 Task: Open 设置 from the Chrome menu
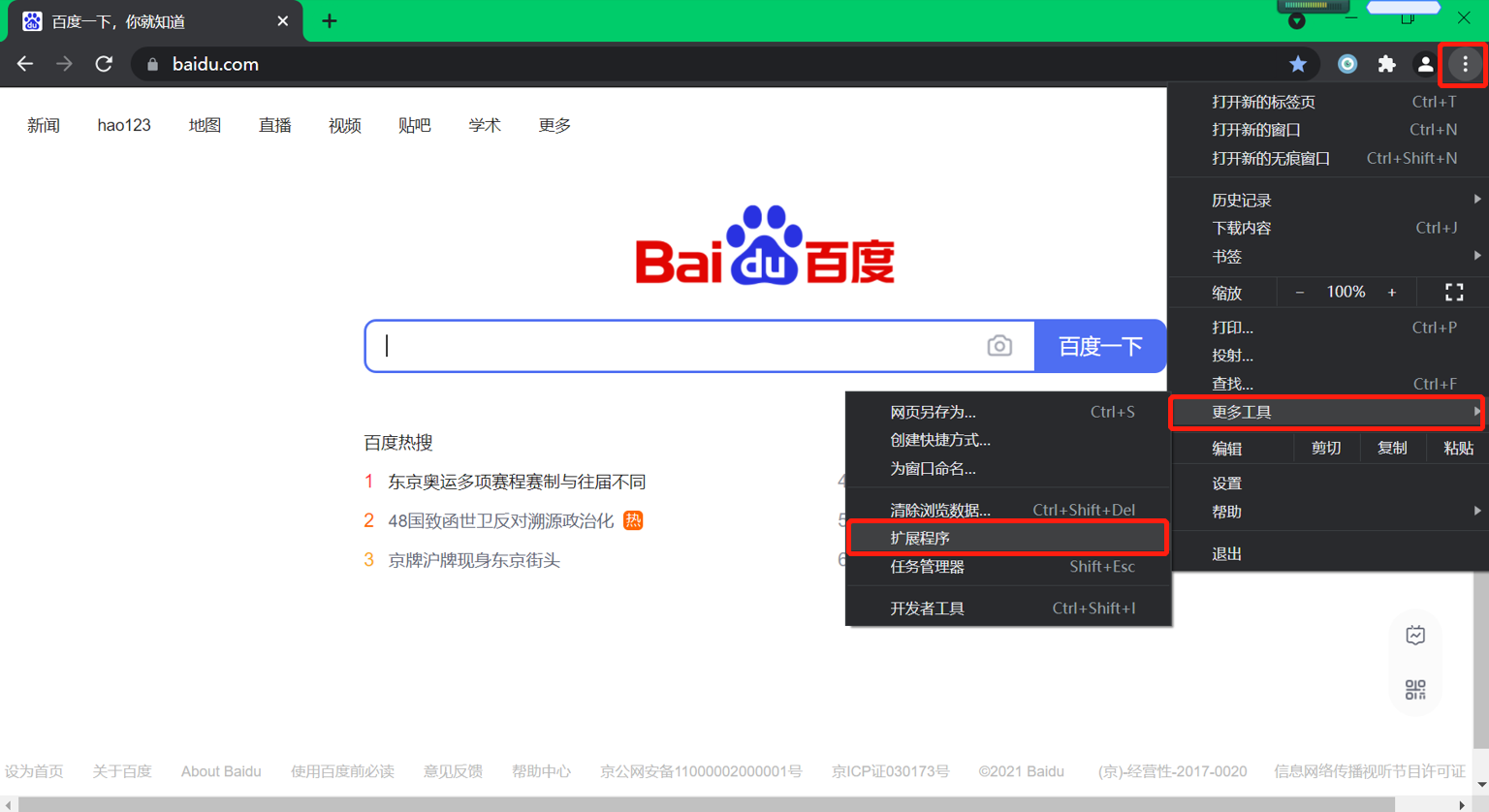[x=1327, y=484]
